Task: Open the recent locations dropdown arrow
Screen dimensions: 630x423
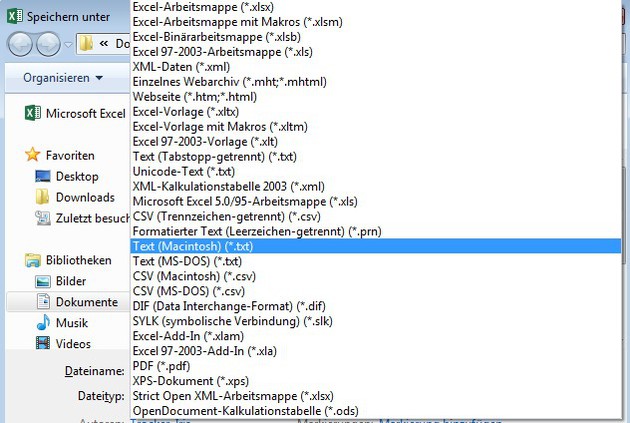Action: (68, 44)
